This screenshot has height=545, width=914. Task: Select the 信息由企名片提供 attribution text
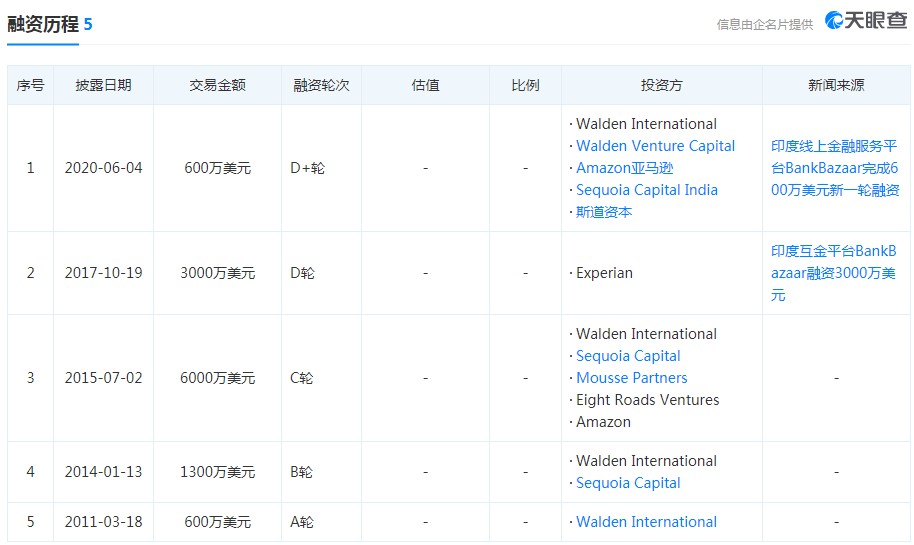764,24
